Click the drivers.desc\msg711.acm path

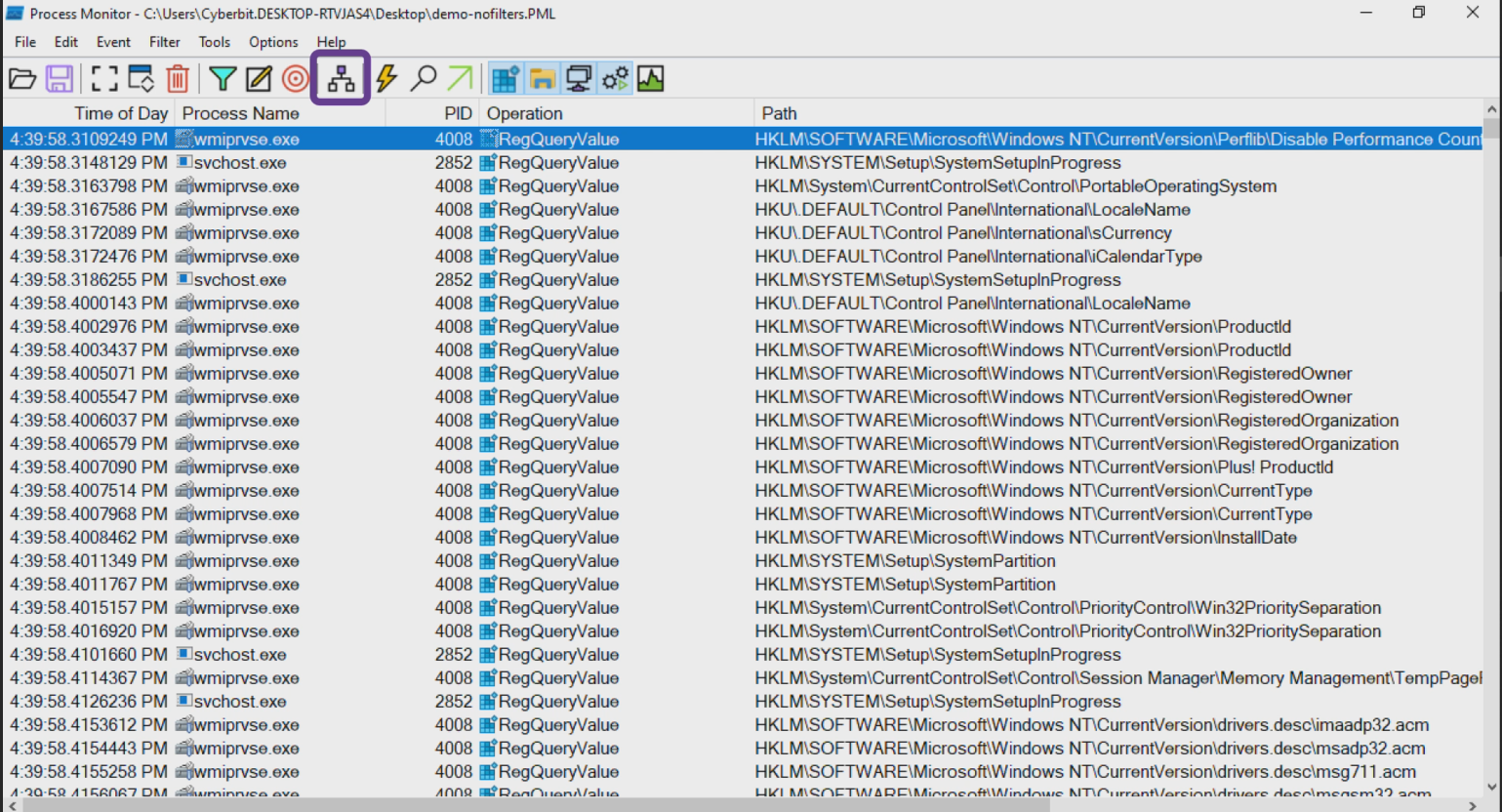(x=1085, y=772)
